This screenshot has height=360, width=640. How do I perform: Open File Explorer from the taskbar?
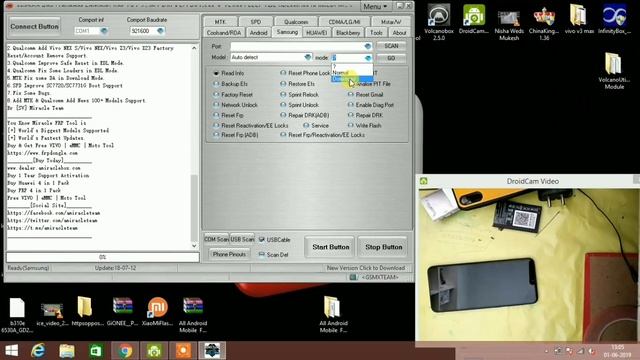click(x=67, y=351)
